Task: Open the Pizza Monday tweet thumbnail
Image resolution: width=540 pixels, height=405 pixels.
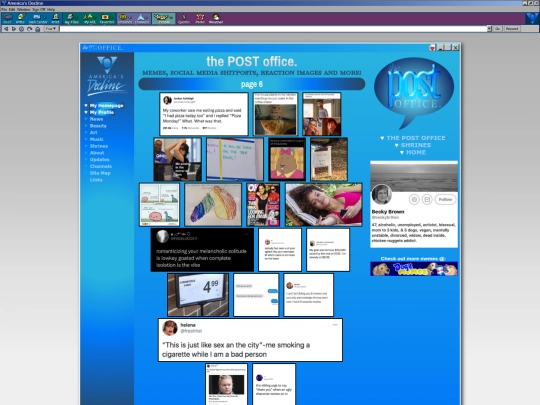Action: click(204, 114)
